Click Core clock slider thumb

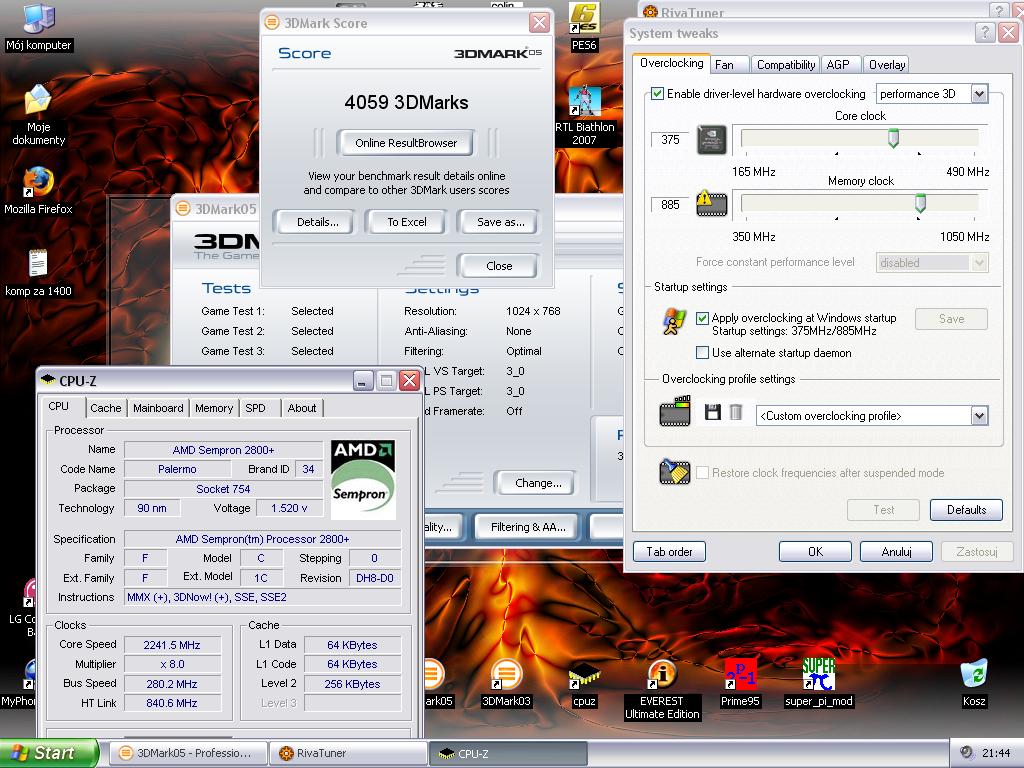tap(893, 138)
